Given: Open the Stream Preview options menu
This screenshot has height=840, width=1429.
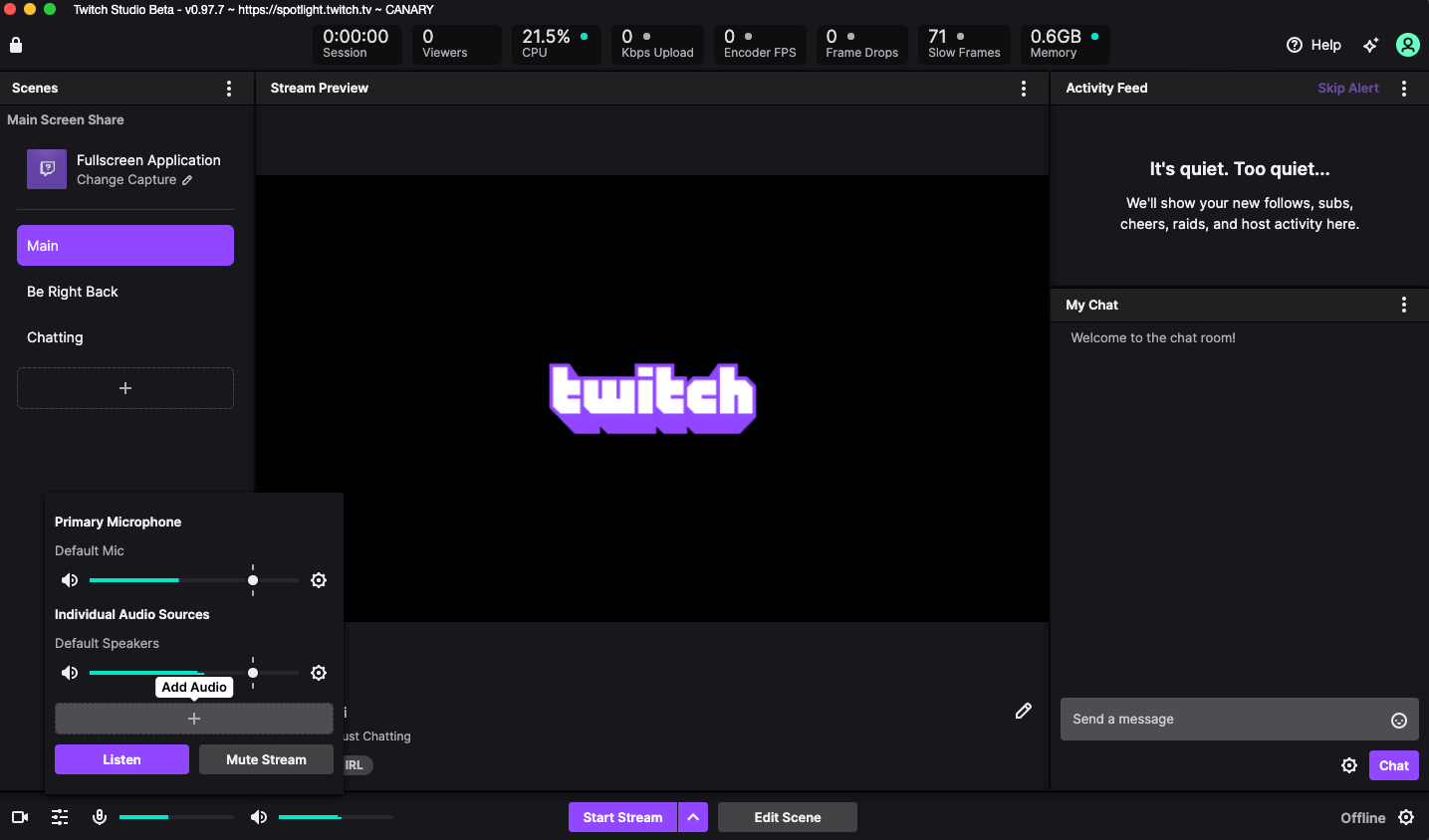Looking at the screenshot, I should (x=1023, y=89).
